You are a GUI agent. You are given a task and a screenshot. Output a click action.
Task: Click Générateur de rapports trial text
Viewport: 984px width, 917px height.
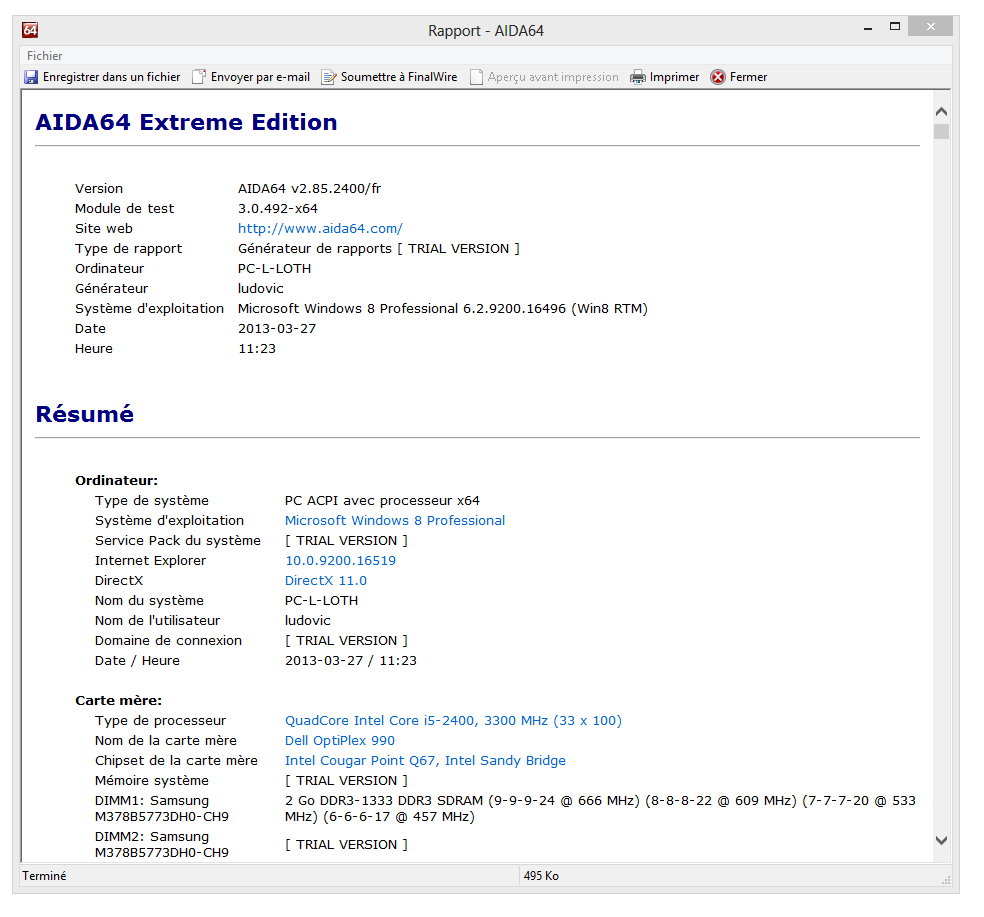[378, 249]
